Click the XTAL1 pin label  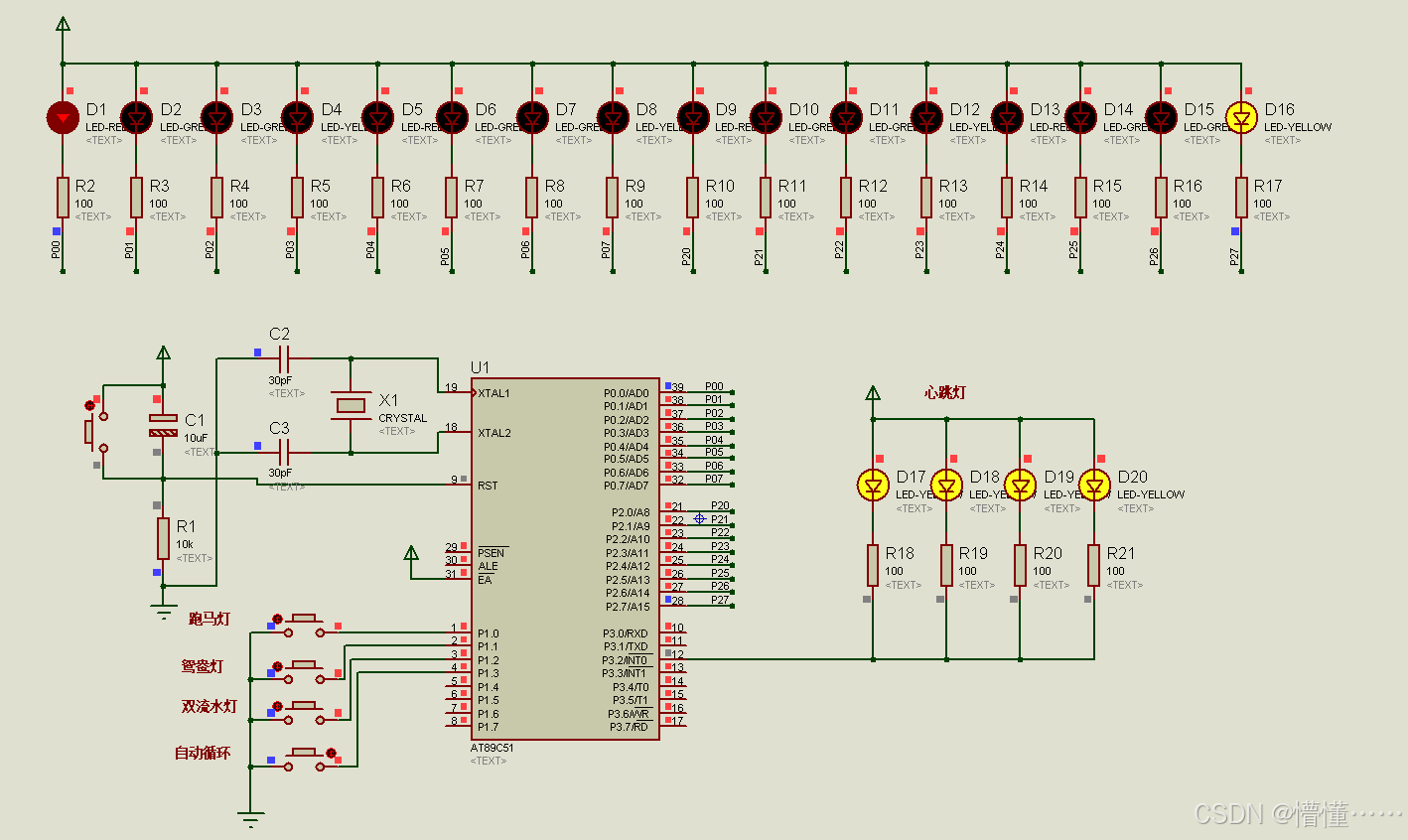[494, 393]
